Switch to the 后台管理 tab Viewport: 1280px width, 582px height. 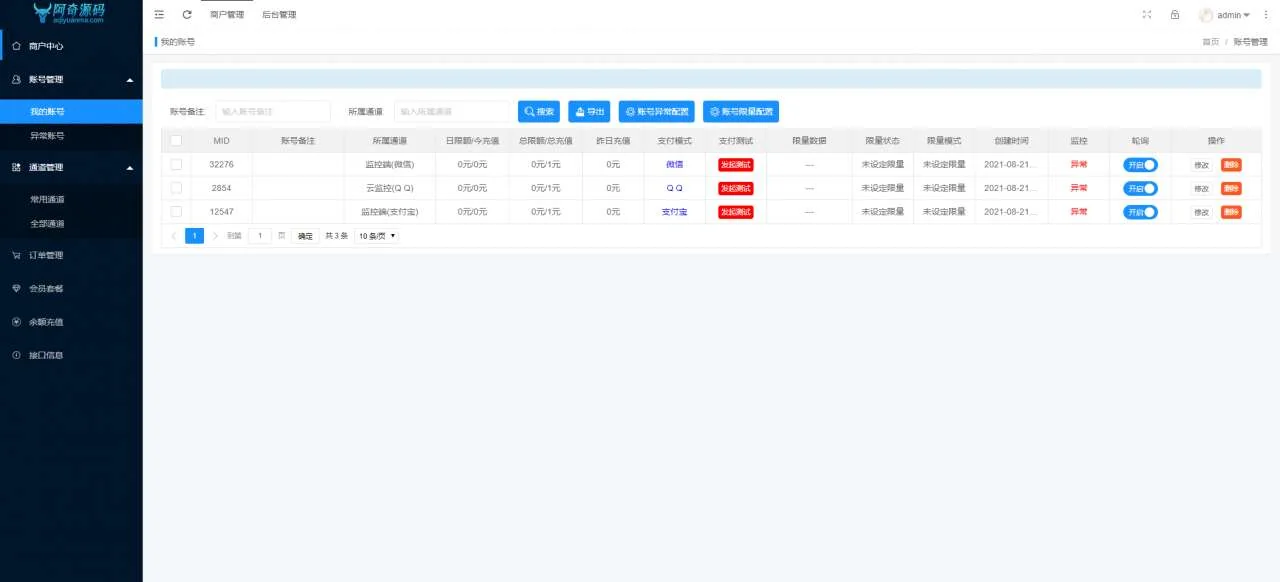278,14
